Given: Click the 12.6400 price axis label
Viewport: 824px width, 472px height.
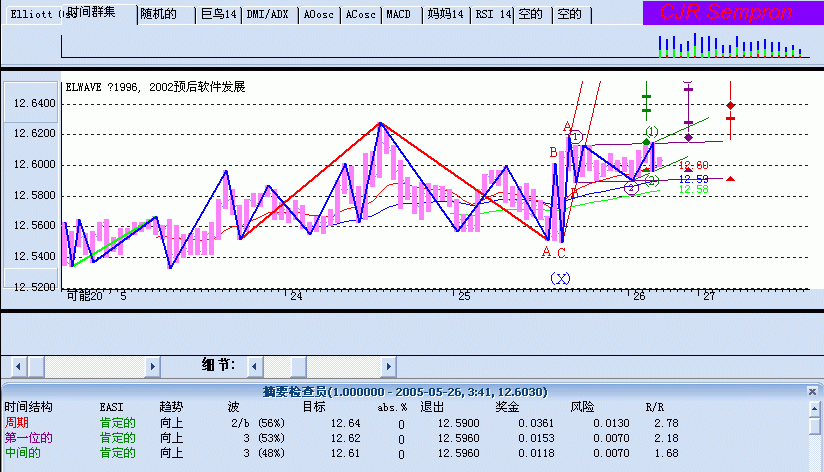Looking at the screenshot, I should 34,104.
